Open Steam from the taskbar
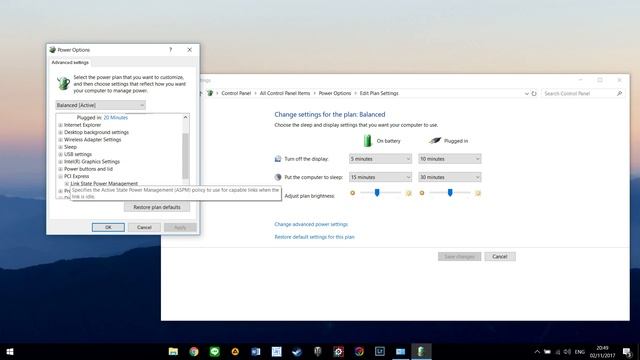The width and height of the screenshot is (640, 360). (297, 351)
